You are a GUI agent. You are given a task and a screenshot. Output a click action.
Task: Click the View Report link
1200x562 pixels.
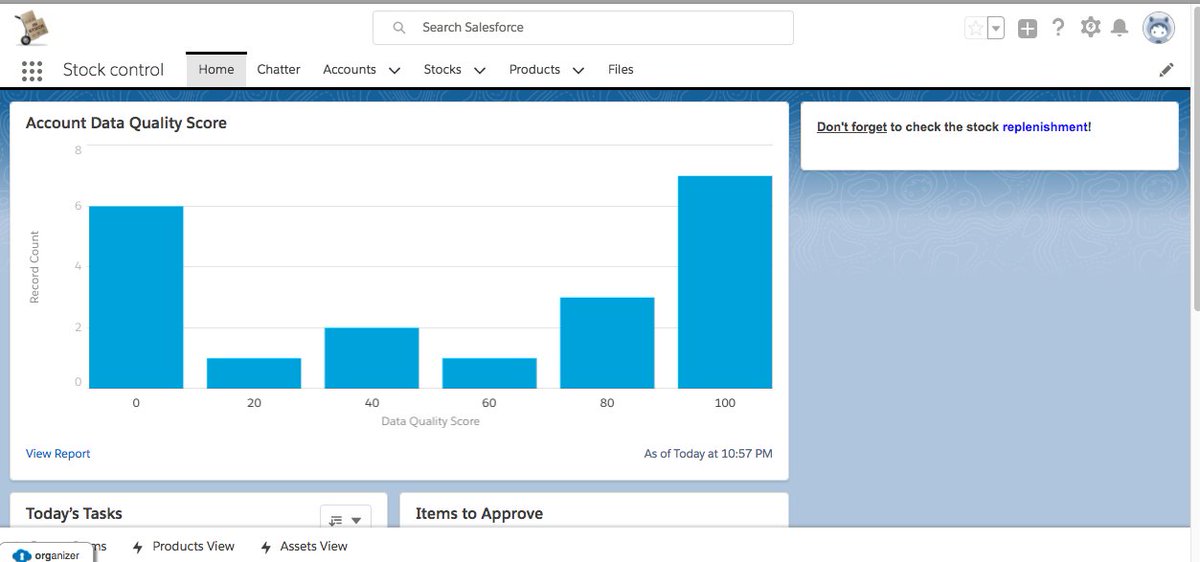(58, 454)
